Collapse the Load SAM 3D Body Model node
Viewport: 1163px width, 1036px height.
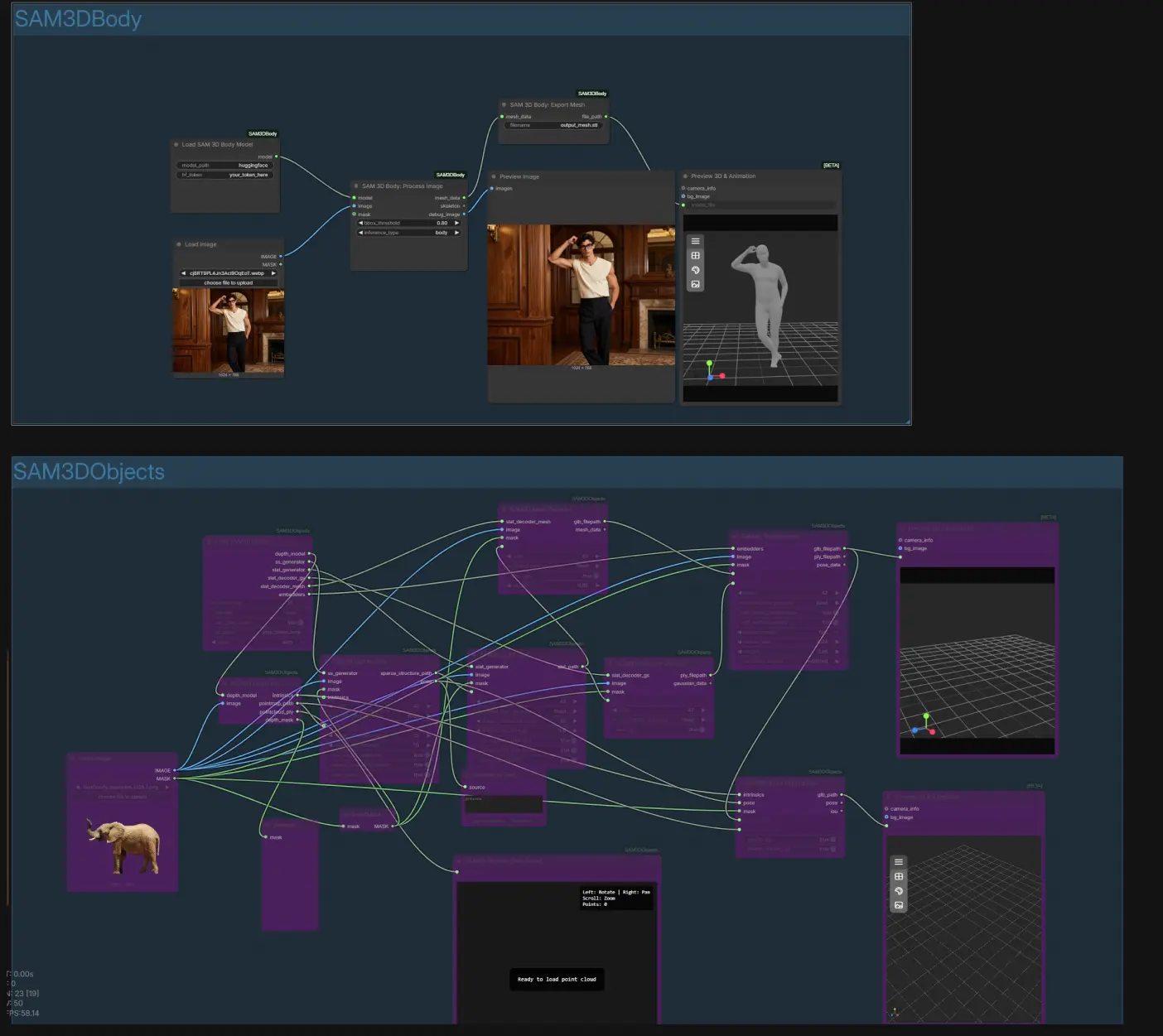pos(176,145)
